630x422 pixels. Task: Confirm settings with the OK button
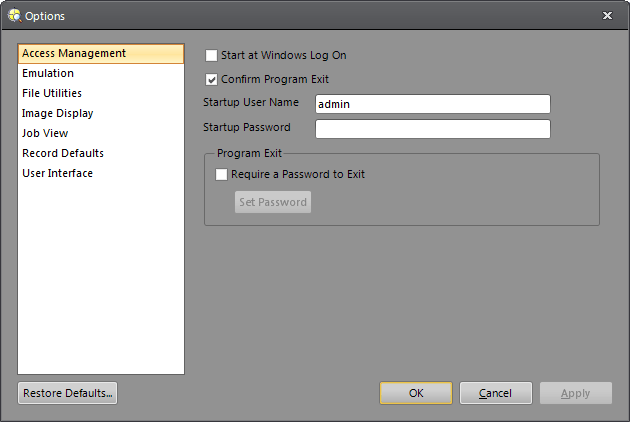(416, 393)
